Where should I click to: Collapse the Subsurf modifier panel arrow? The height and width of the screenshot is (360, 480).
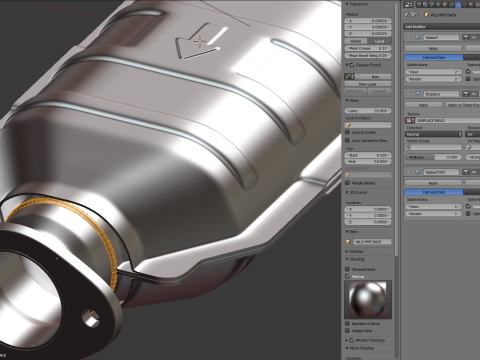pos(408,37)
